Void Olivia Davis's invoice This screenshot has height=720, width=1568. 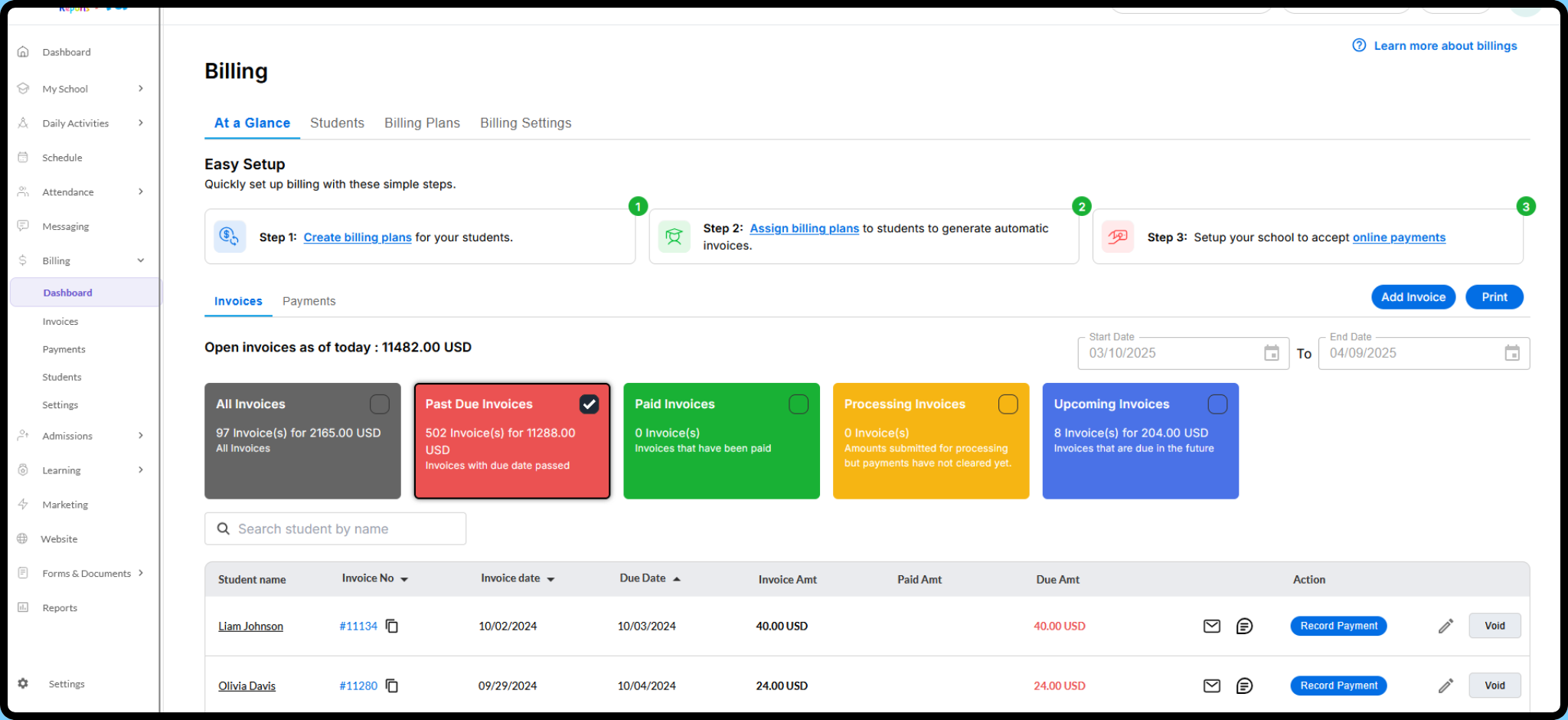[1494, 686]
